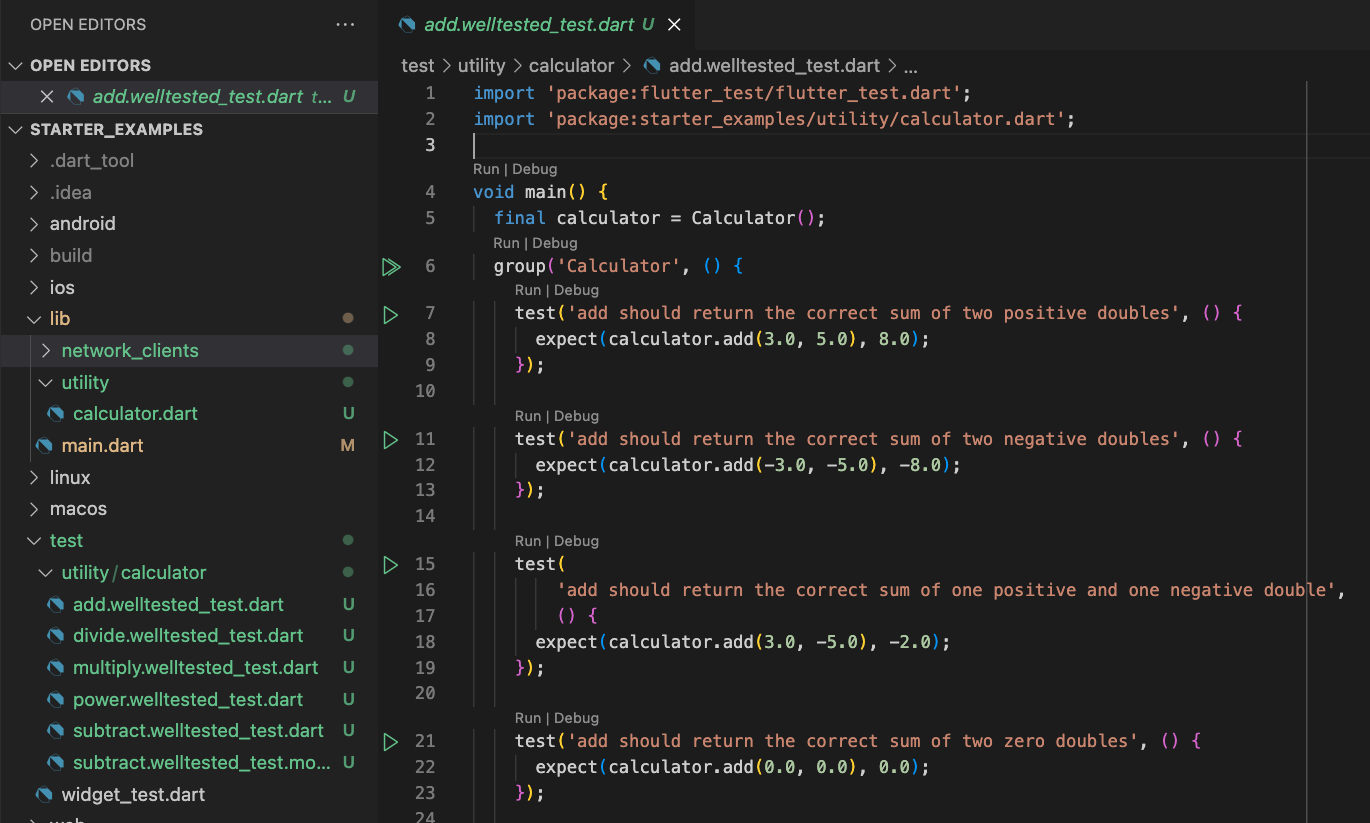
Task: Click Debug CodeLens above line 15 test
Action: pos(576,541)
